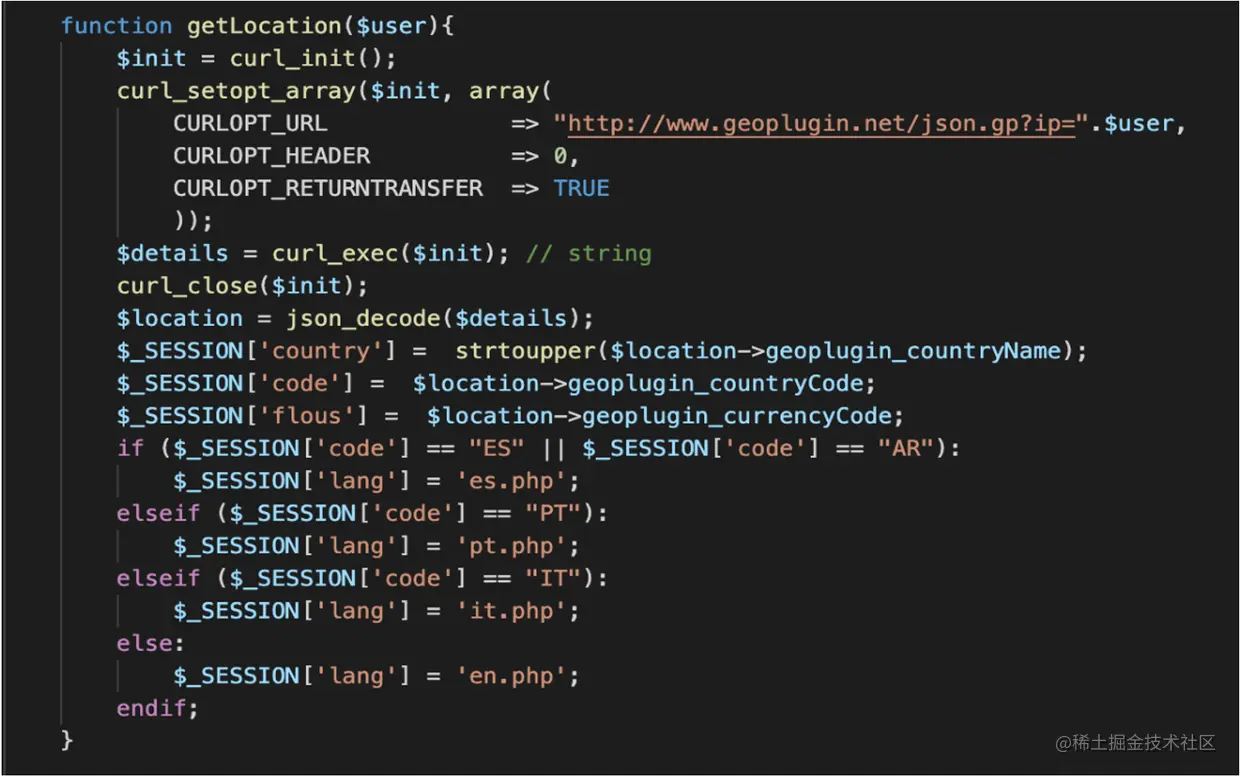Click the TRUE keyword value
Viewport: 1240px width, 777px height.
click(581, 188)
